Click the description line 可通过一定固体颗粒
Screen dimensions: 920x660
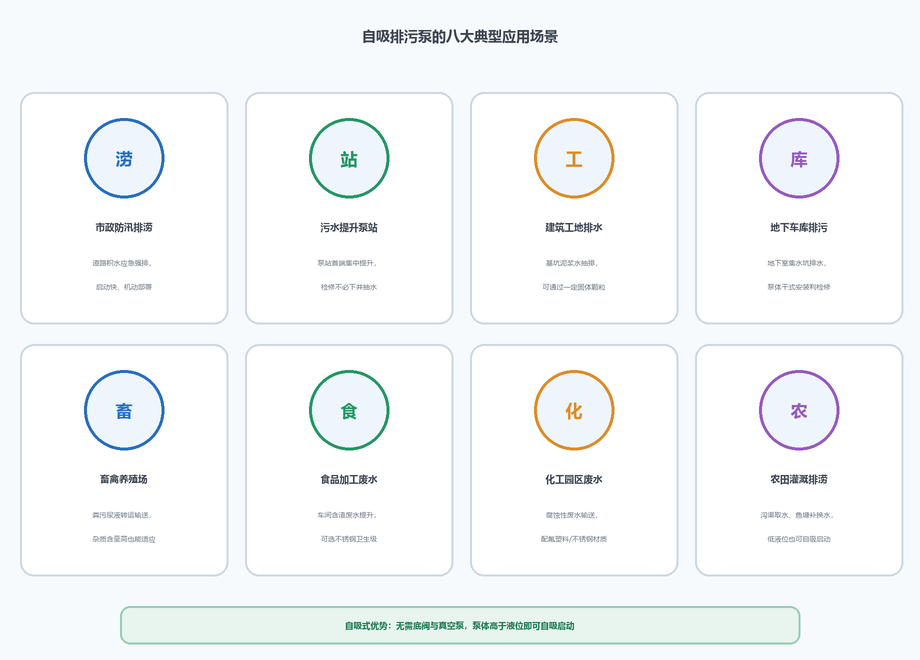pos(574,287)
